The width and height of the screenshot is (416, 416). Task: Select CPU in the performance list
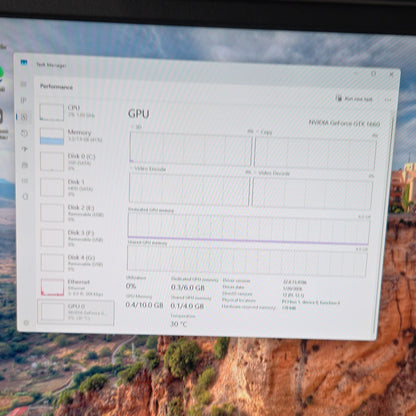(x=76, y=112)
